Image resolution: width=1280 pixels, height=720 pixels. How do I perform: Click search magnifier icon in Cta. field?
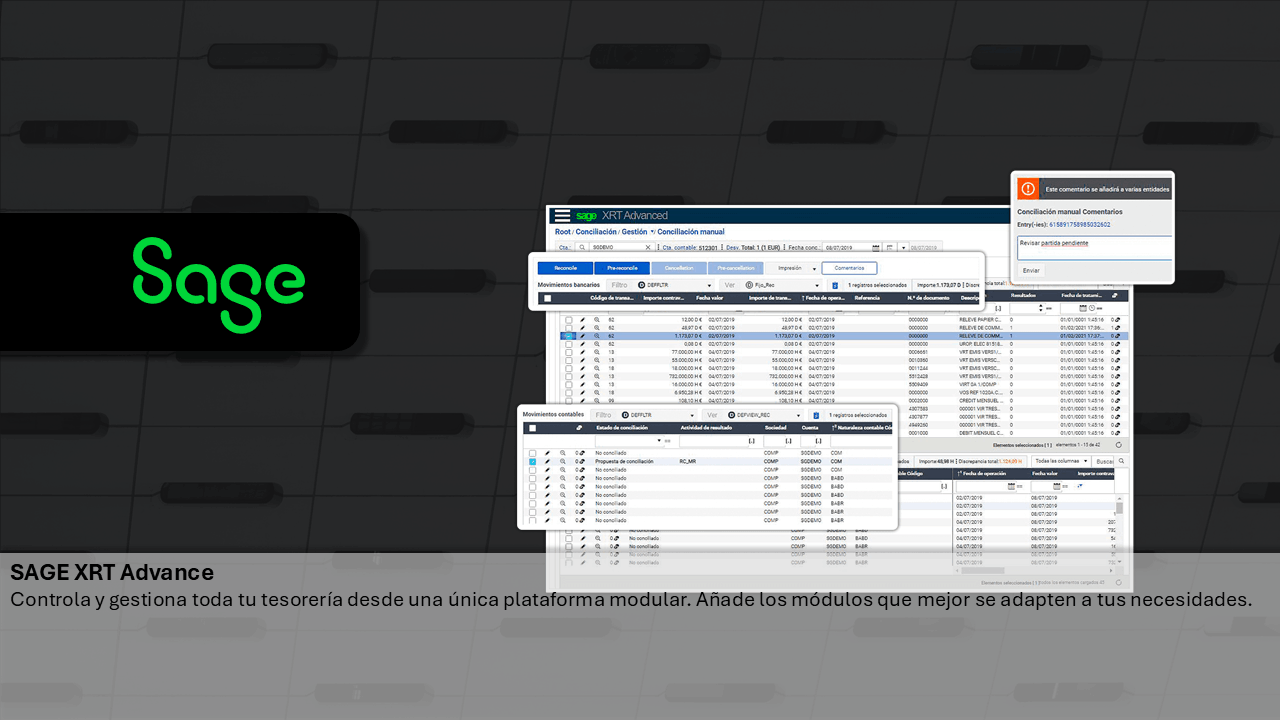pos(582,247)
